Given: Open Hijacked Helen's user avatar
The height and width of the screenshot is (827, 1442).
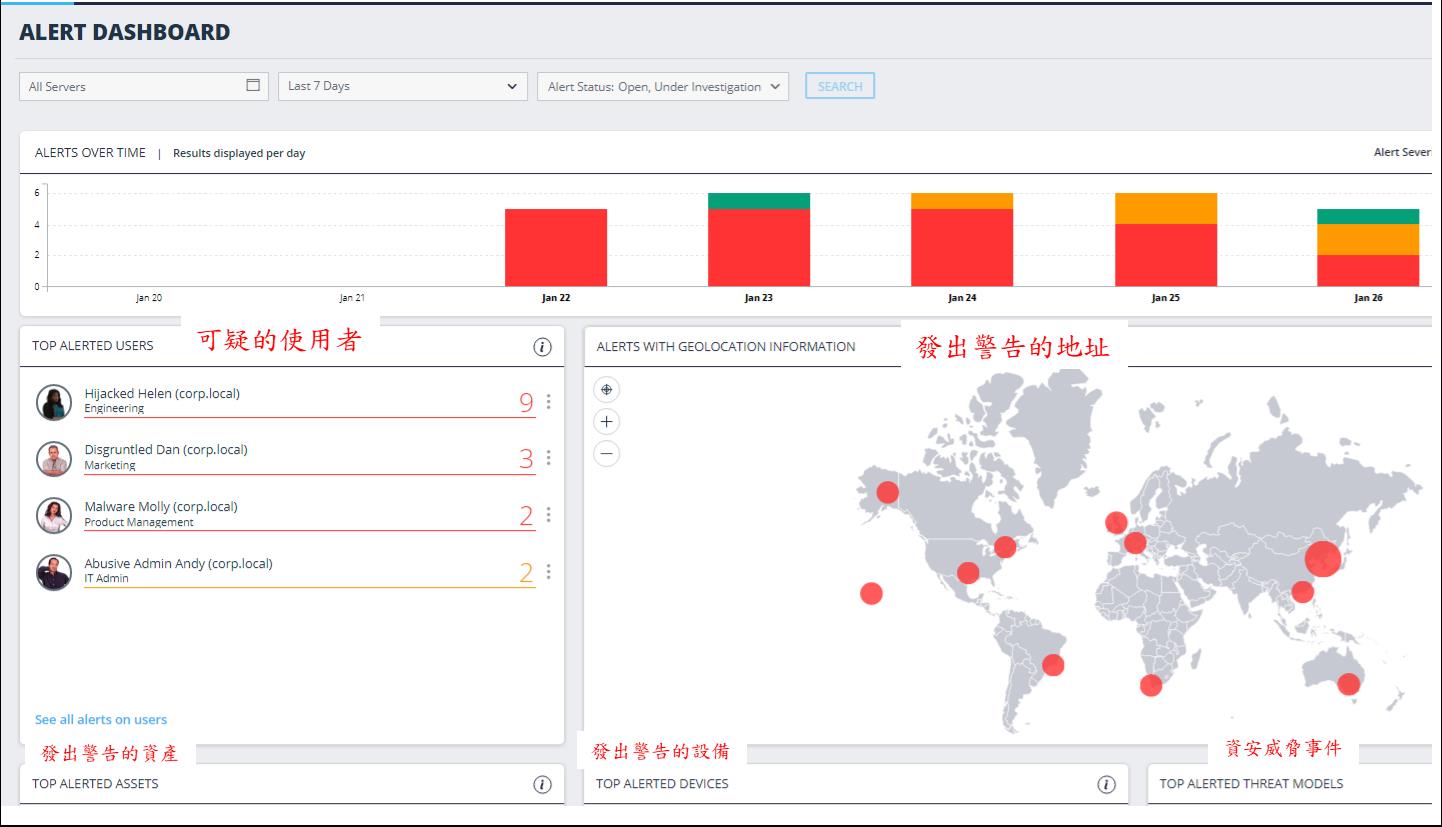Looking at the screenshot, I should click(54, 402).
